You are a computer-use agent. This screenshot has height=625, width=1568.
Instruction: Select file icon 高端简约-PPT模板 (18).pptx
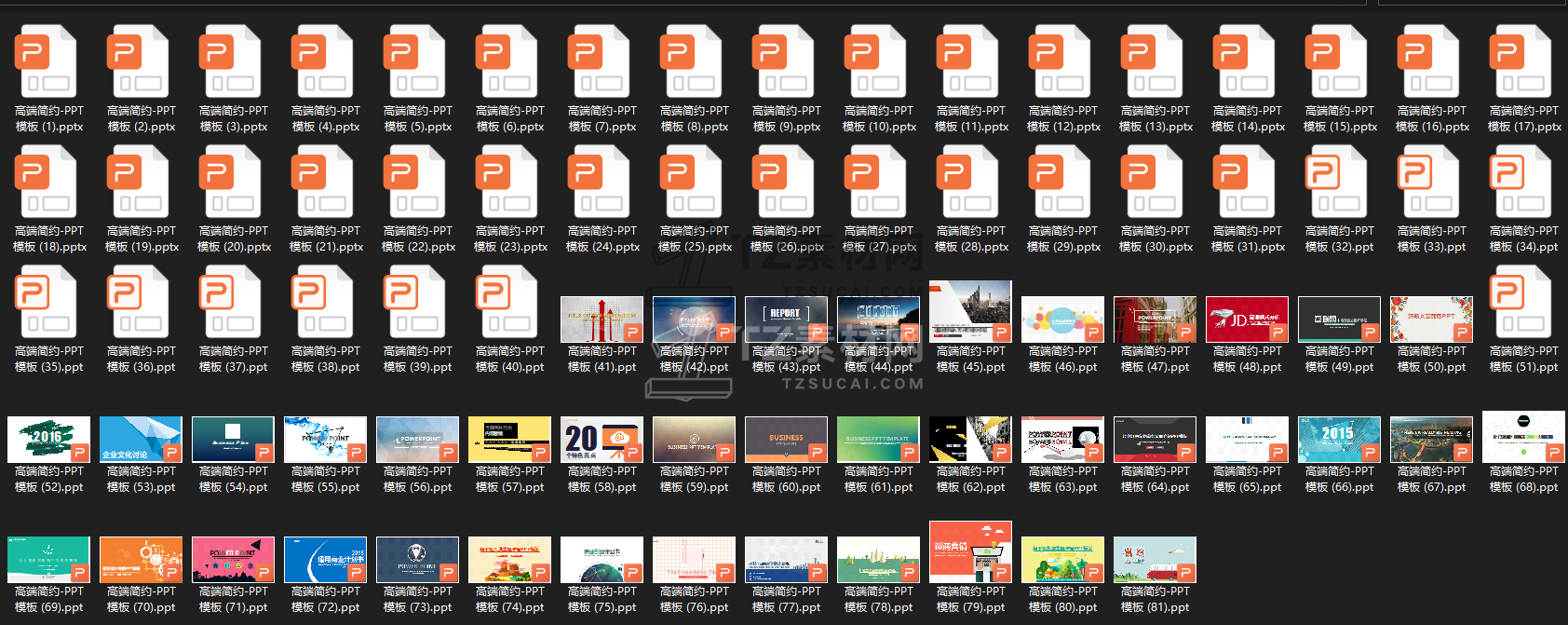point(45,182)
